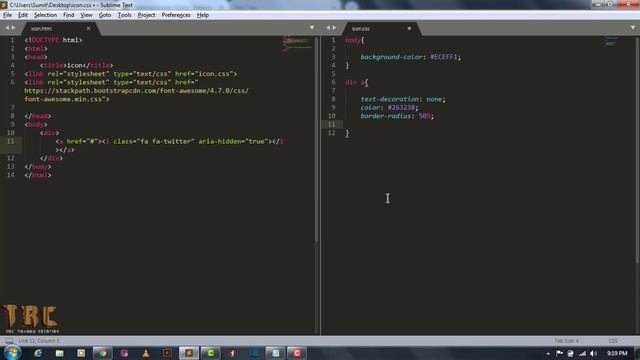Screen dimensions: 640x360
Task: Open Tab Size 4 selector in status bar
Action: tap(567, 340)
